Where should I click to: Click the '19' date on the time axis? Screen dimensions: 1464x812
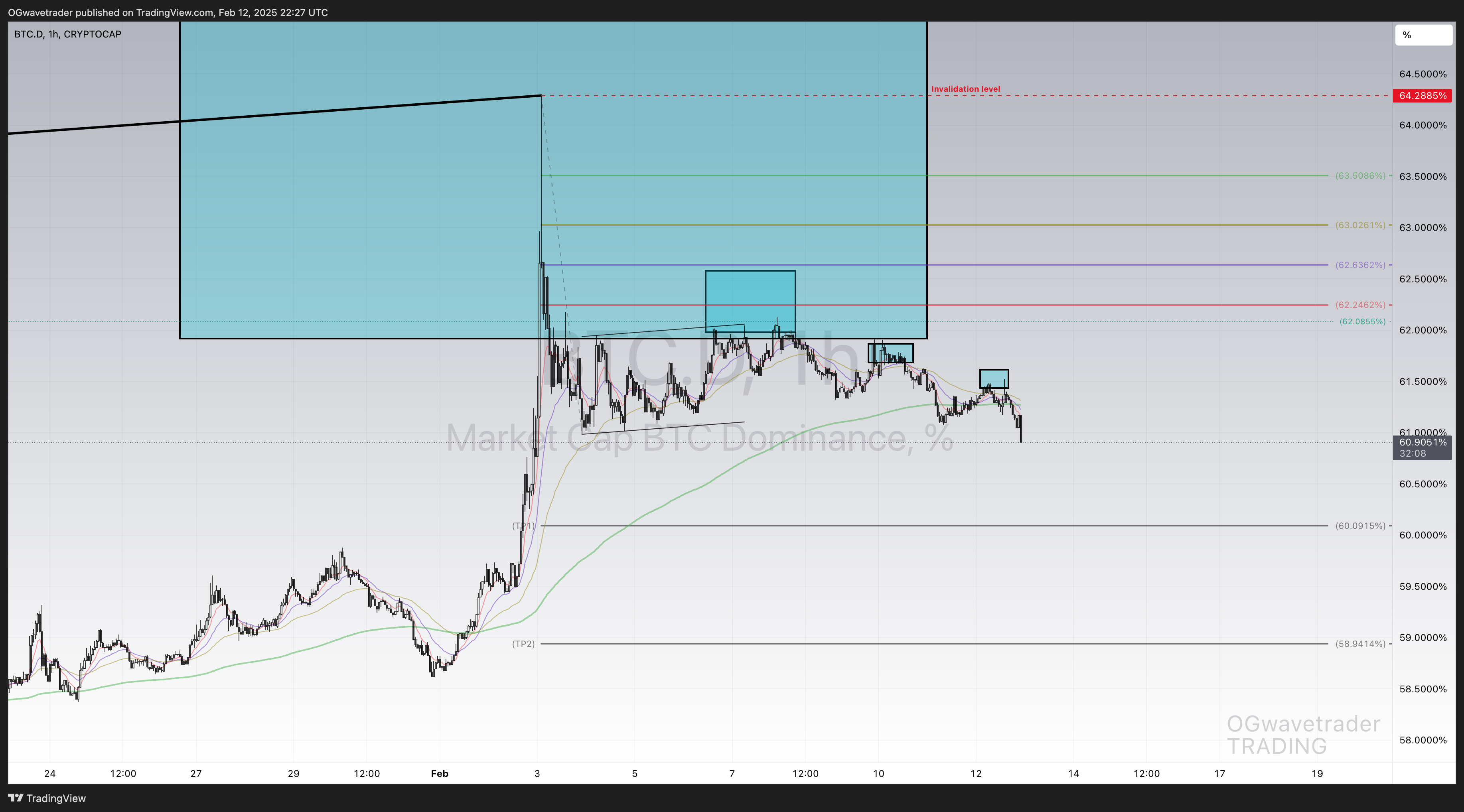coord(1317,773)
